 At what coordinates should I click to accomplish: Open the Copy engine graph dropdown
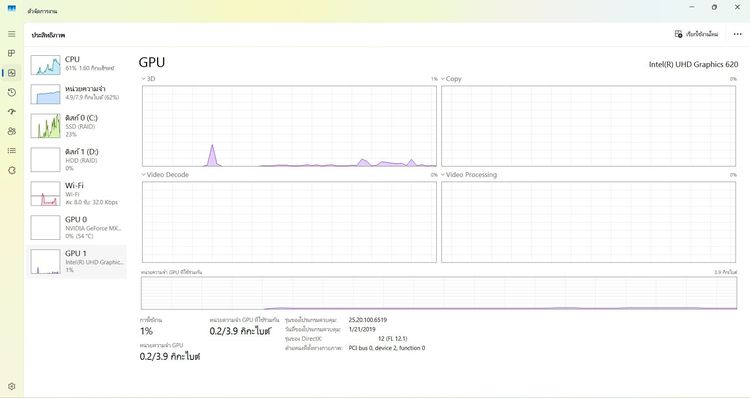(x=451, y=78)
